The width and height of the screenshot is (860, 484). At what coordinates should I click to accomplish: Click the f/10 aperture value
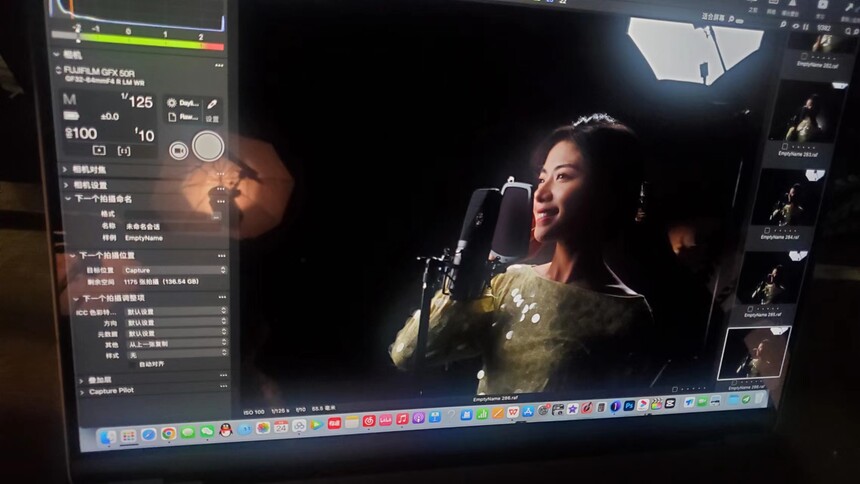[x=145, y=134]
